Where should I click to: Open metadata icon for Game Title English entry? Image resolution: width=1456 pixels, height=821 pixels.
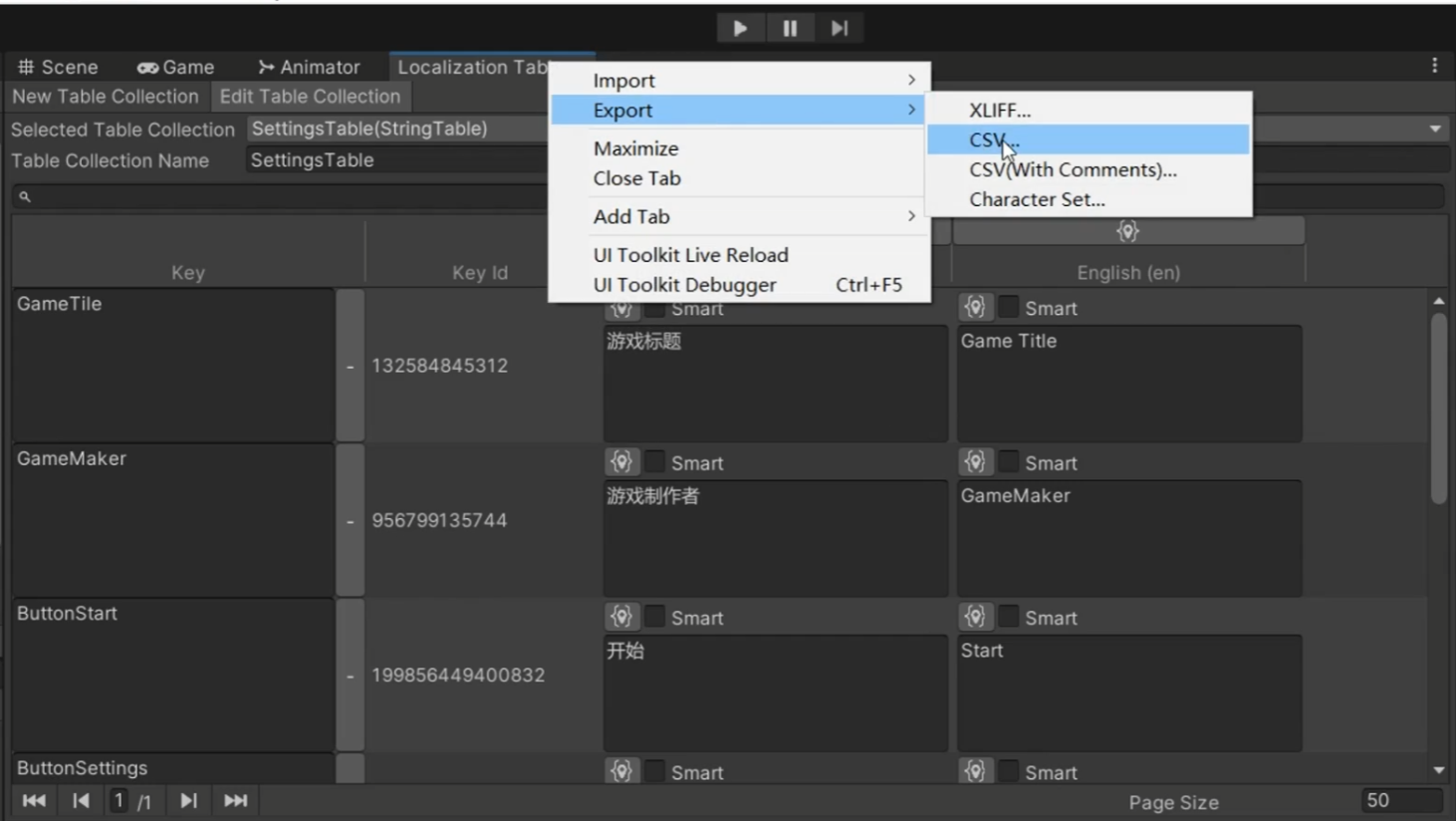pyautogui.click(x=975, y=307)
